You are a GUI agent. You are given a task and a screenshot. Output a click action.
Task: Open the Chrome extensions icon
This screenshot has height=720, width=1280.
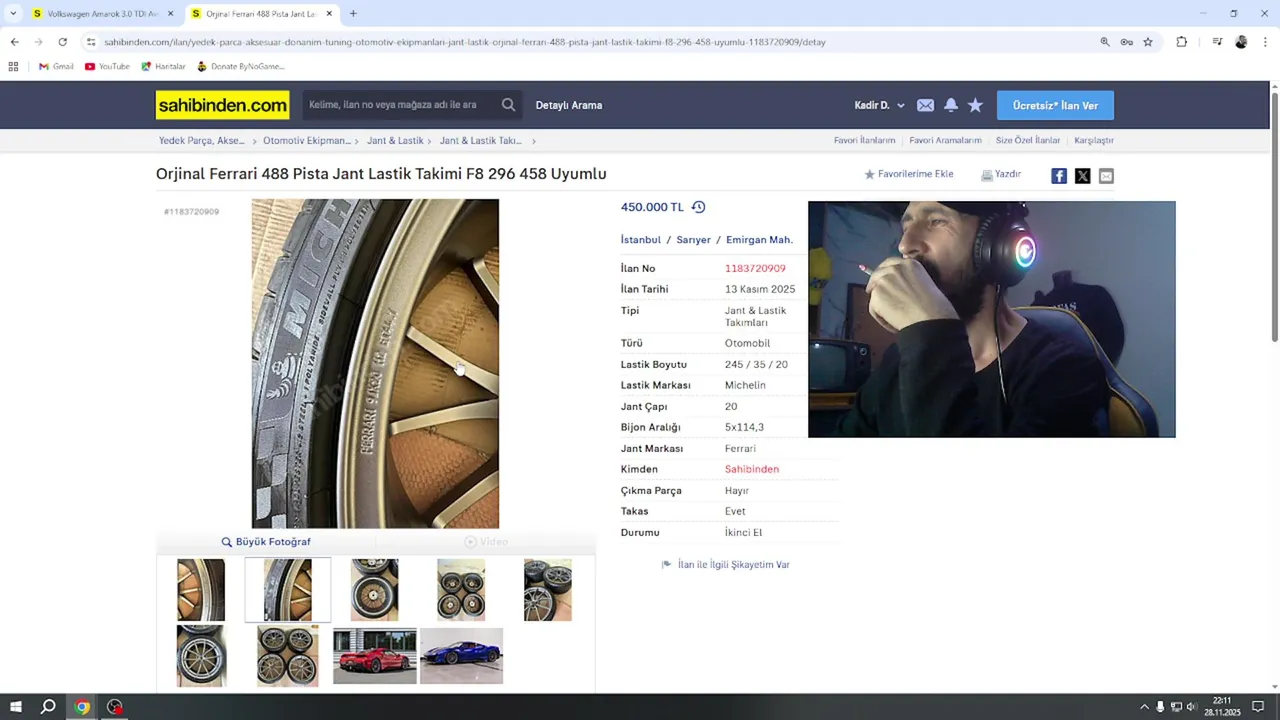click(1181, 42)
